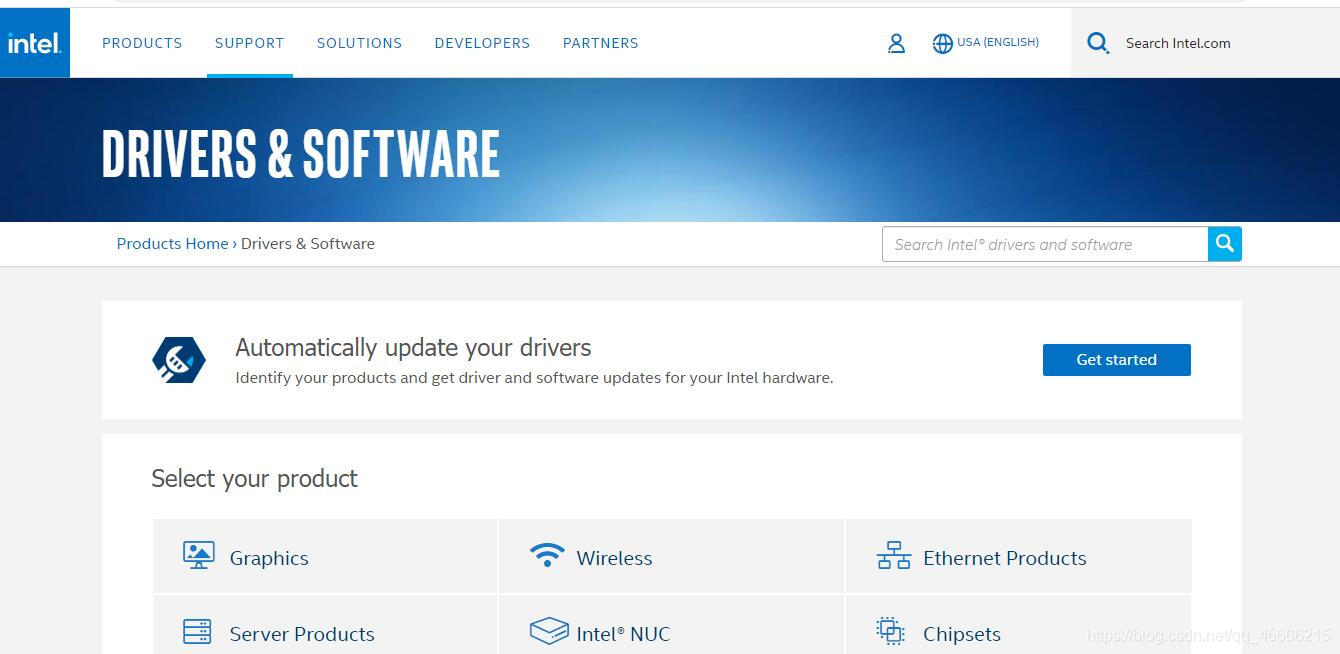Open the PARTNERS menu
Screen dimensions: 1340x654
coord(600,43)
